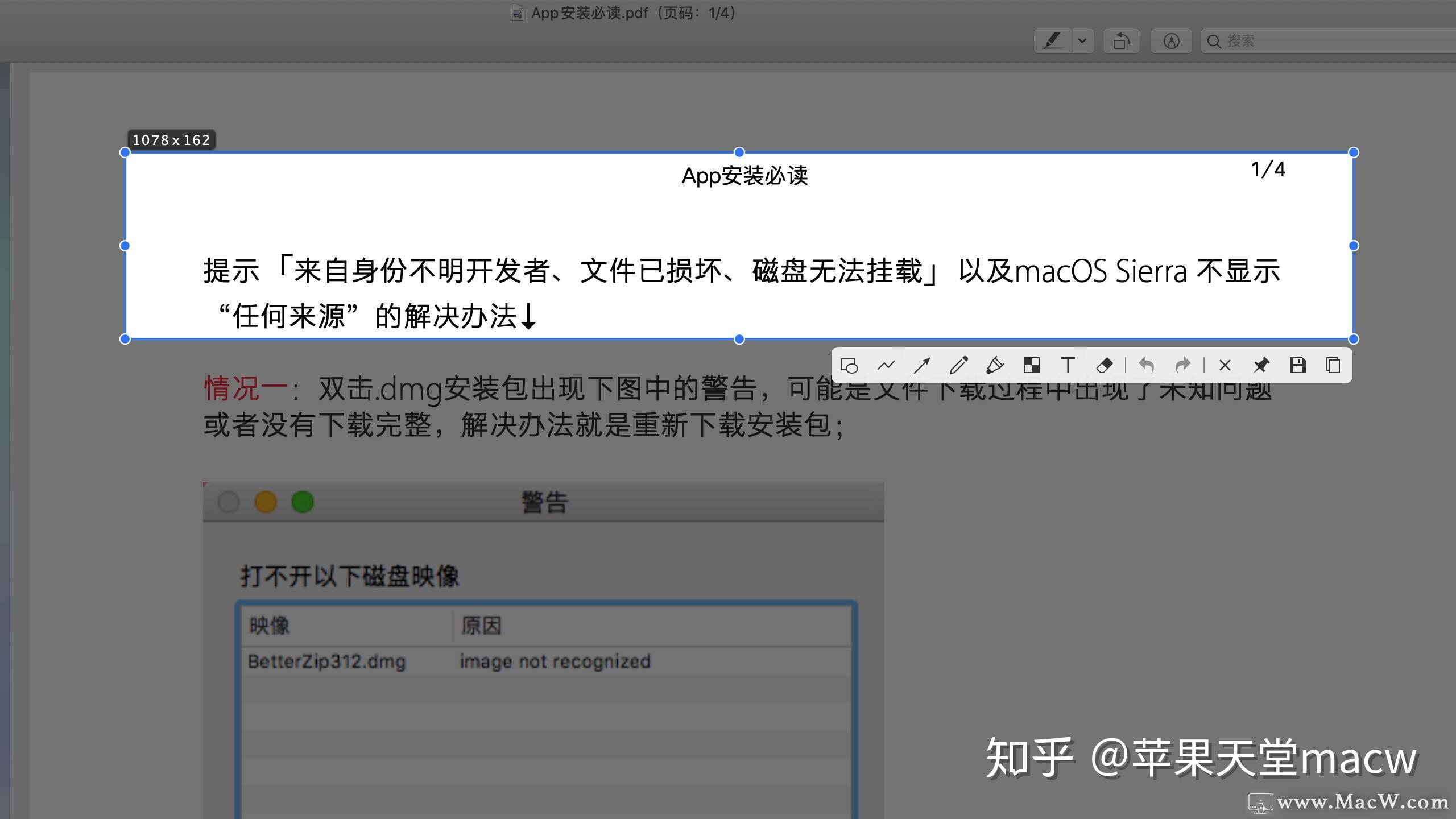Image resolution: width=1456 pixels, height=819 pixels.
Task: Click the bottom-right selection resize handle
Action: (x=1354, y=340)
